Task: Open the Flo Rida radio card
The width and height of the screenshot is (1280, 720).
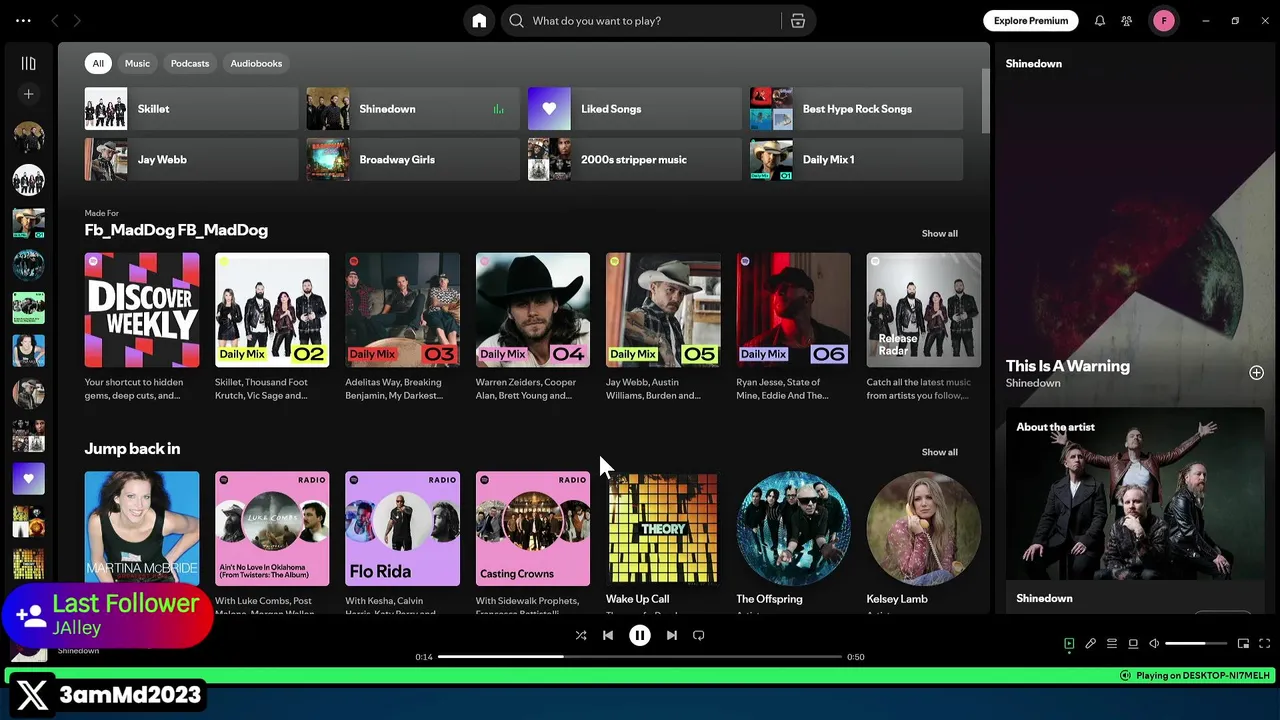Action: click(402, 542)
